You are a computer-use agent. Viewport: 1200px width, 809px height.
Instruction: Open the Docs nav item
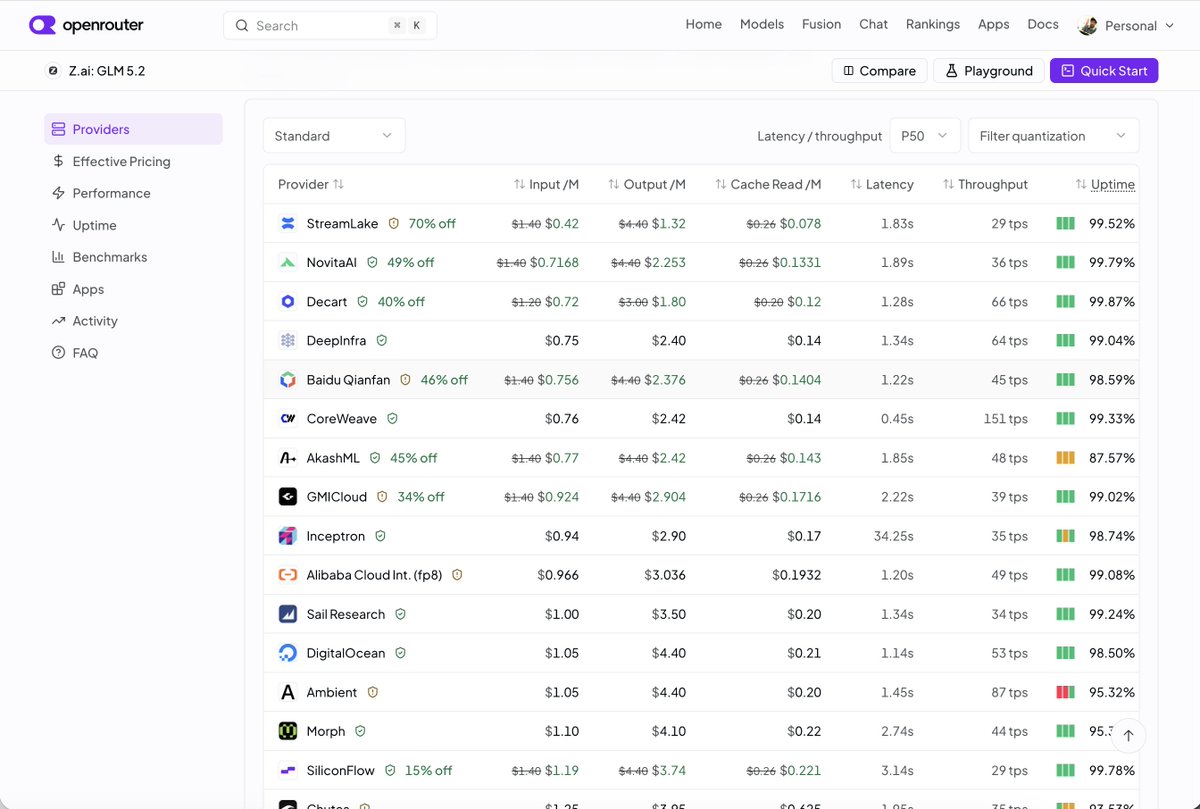tap(1043, 24)
